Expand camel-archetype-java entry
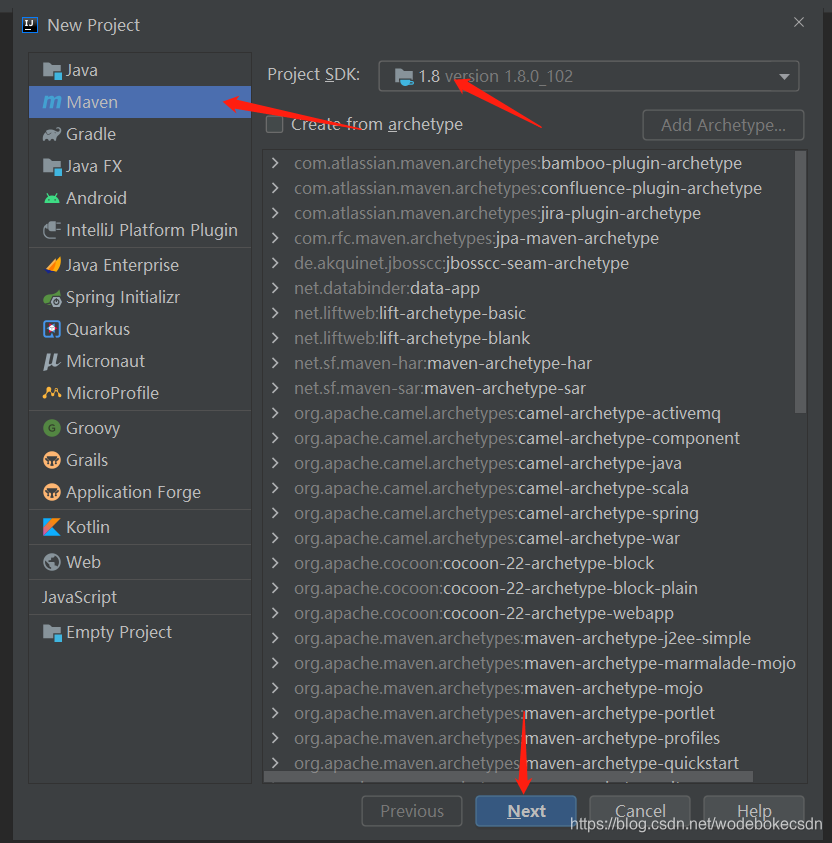The image size is (832, 843). click(275, 463)
